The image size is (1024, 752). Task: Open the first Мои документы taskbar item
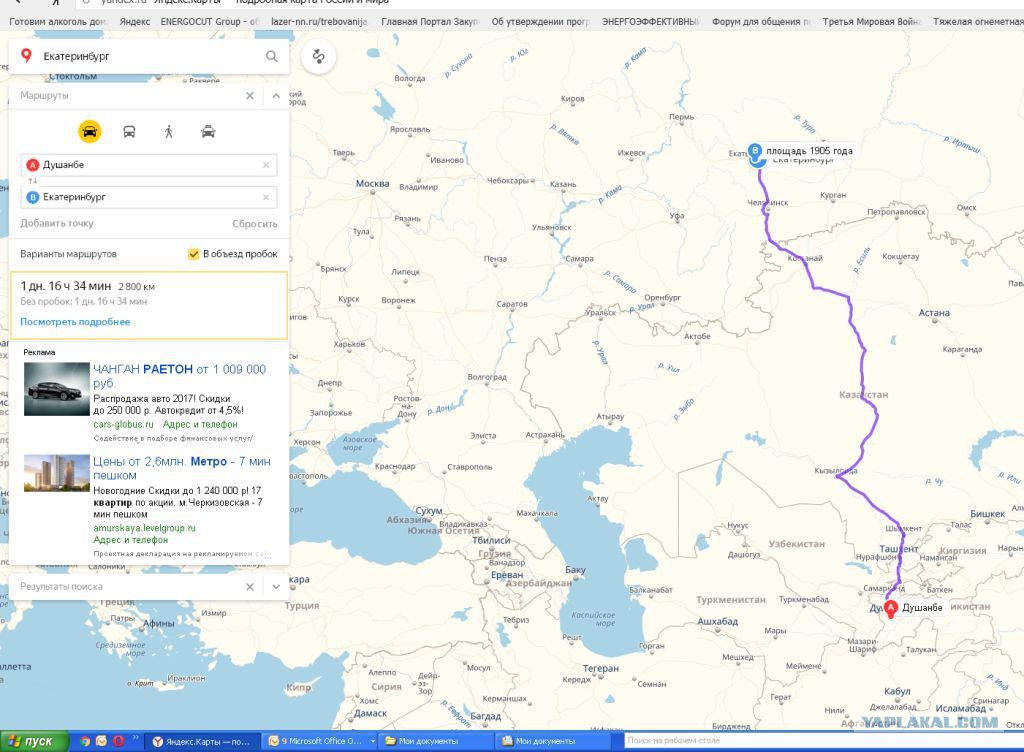(436, 742)
